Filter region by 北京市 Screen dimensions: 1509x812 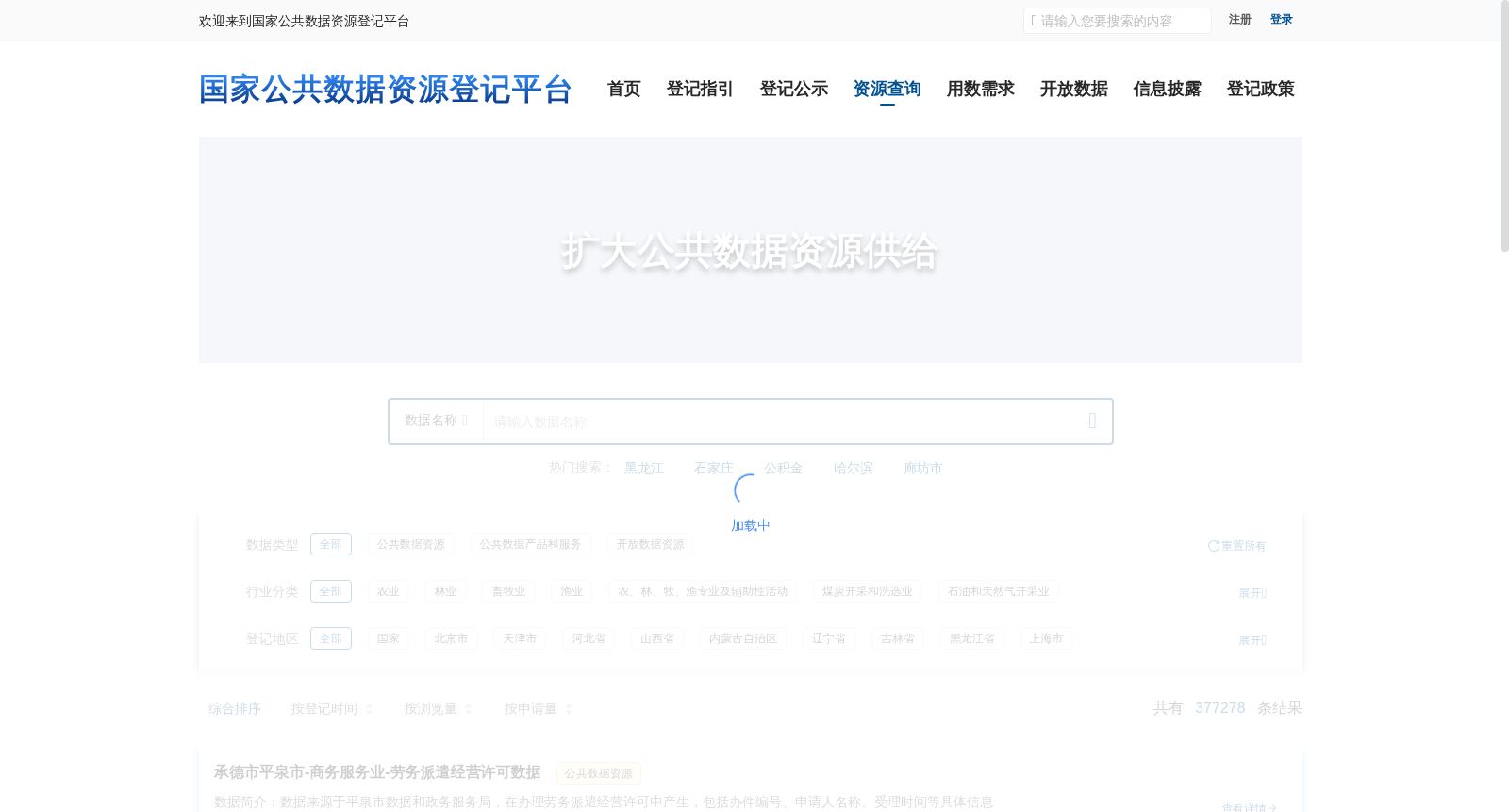click(x=452, y=638)
